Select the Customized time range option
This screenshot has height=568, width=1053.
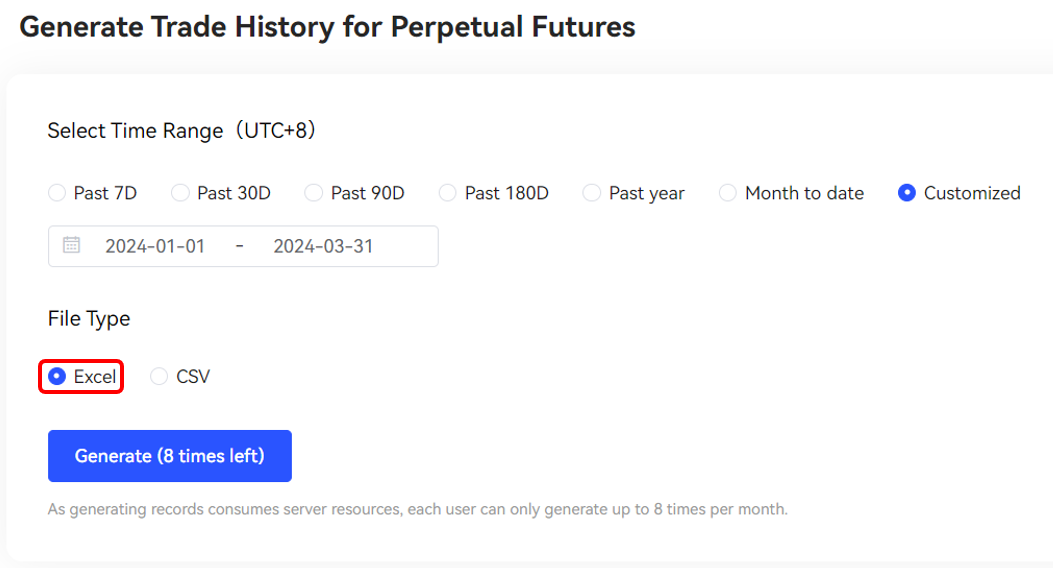pos(960,193)
